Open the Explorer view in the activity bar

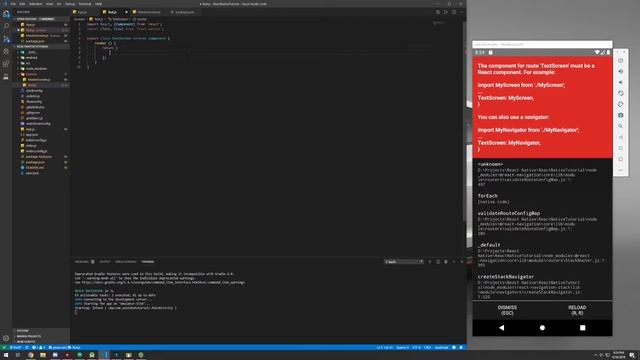[6, 14]
